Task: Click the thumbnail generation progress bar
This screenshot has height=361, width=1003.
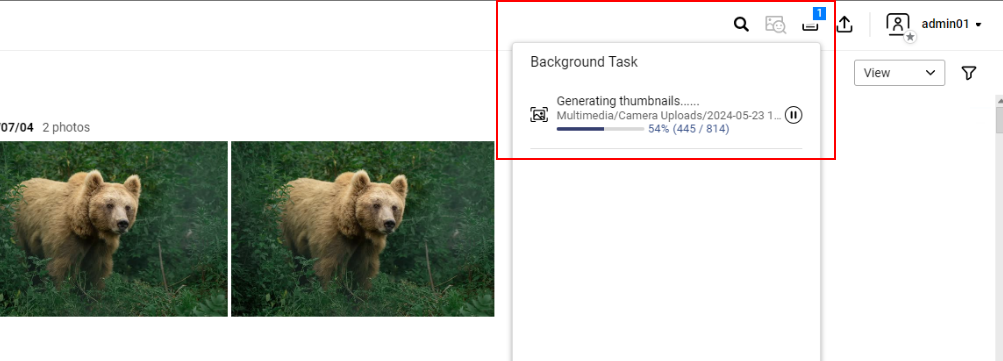Action: pyautogui.click(x=600, y=129)
